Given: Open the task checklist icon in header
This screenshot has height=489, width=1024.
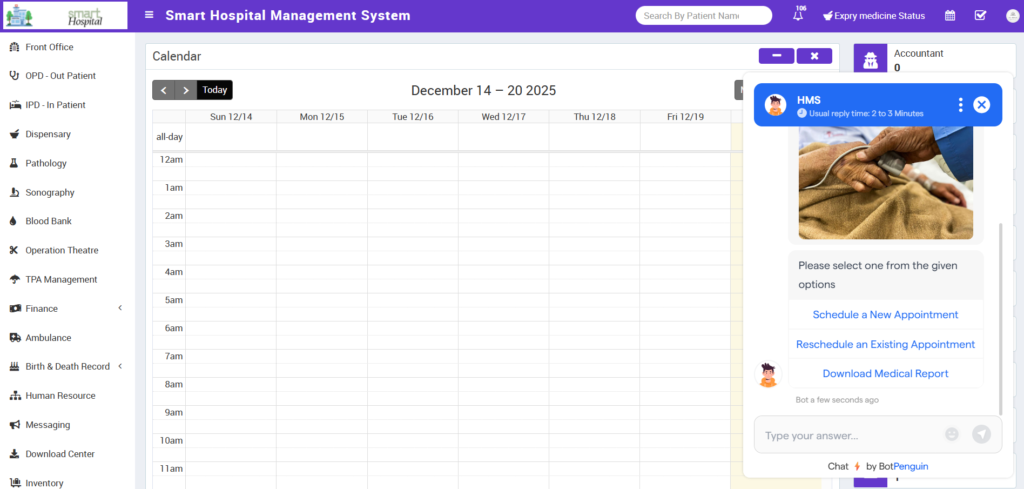Looking at the screenshot, I should [980, 15].
